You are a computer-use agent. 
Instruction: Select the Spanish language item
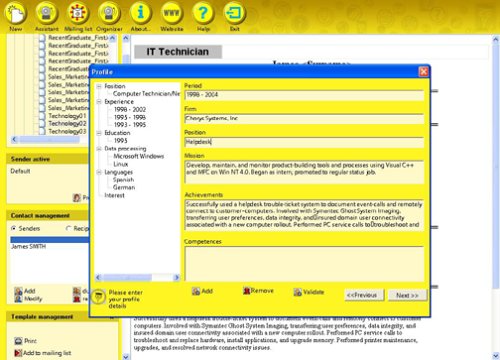123,180
